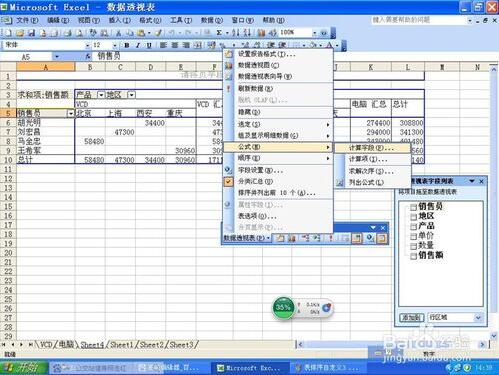Apply currency style icon

[x=211, y=45]
